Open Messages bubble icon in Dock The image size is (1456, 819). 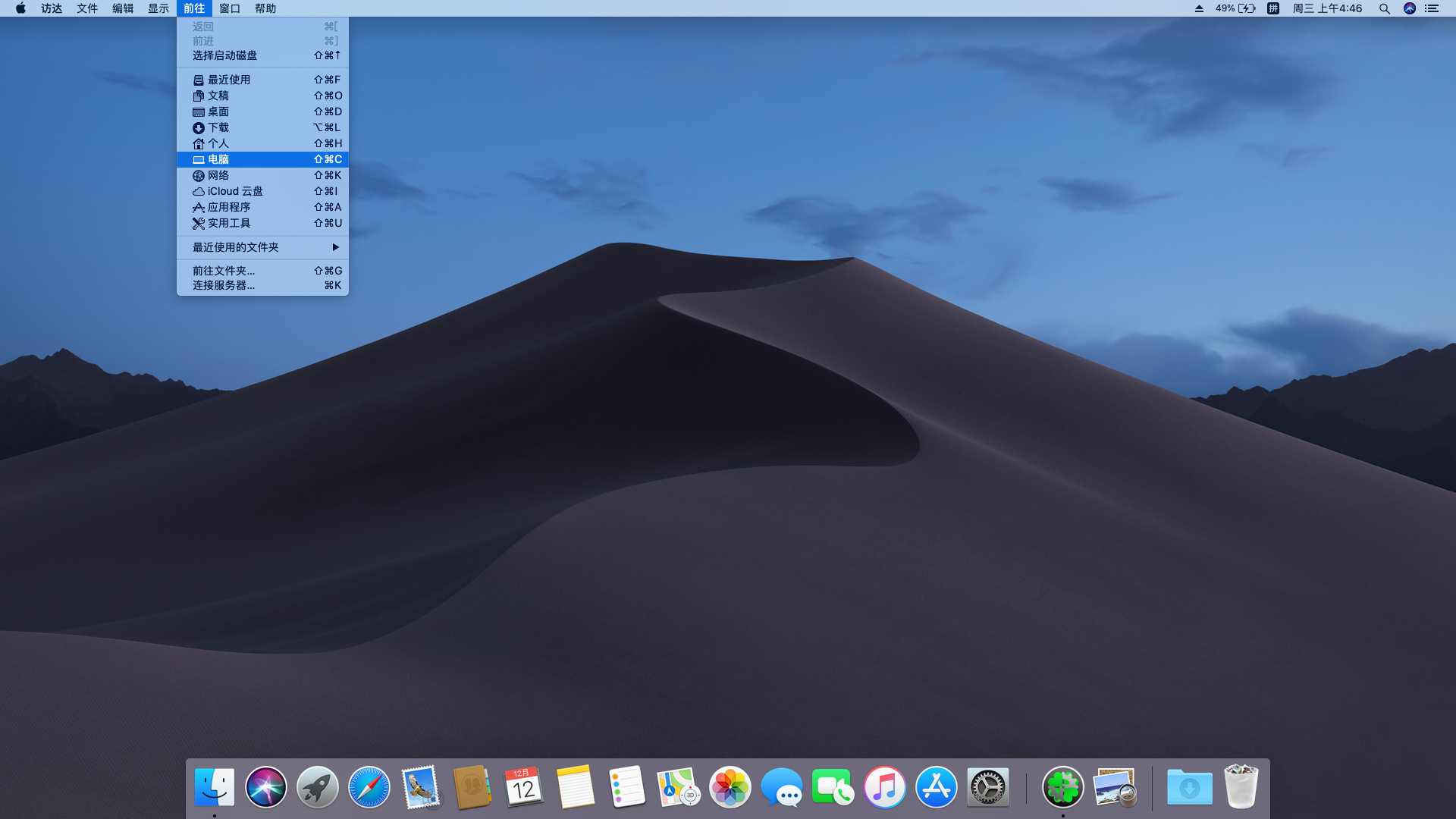782,787
